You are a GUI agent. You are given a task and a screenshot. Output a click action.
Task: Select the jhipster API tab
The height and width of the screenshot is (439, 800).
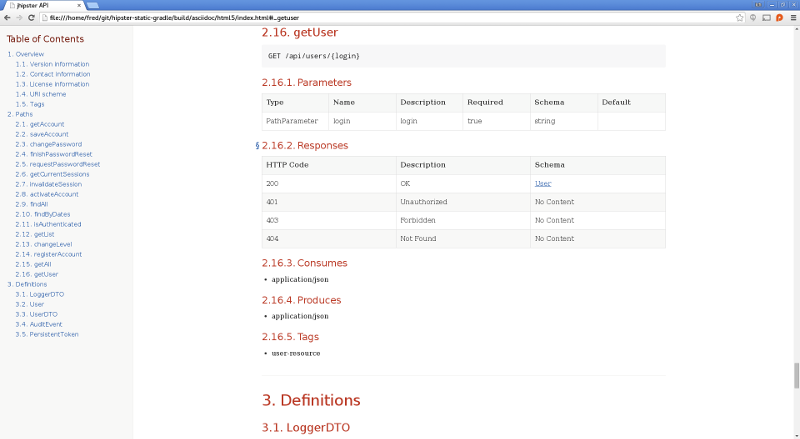[x=35, y=5]
